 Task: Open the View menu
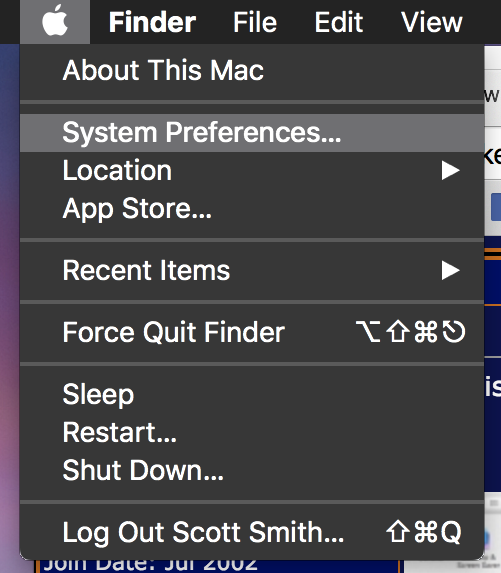(x=432, y=22)
